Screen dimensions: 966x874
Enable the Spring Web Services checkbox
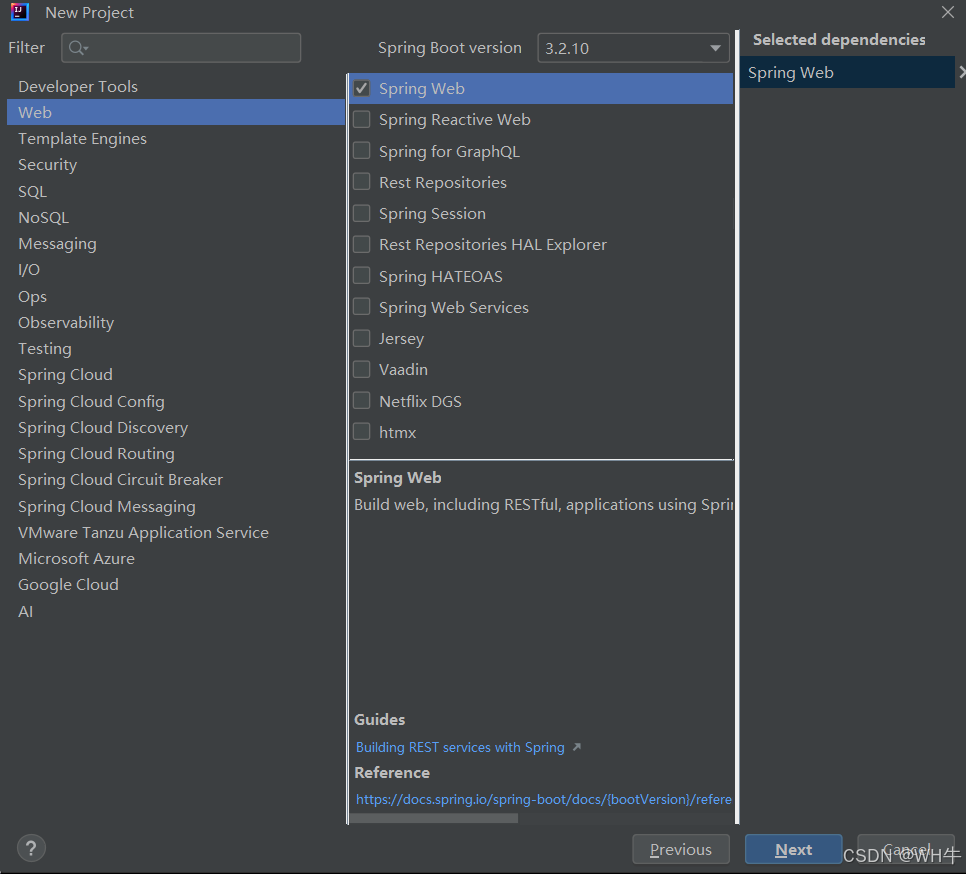pyautogui.click(x=362, y=307)
